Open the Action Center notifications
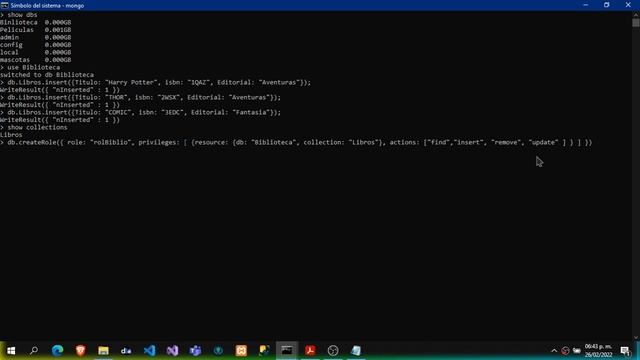 (x=625, y=351)
